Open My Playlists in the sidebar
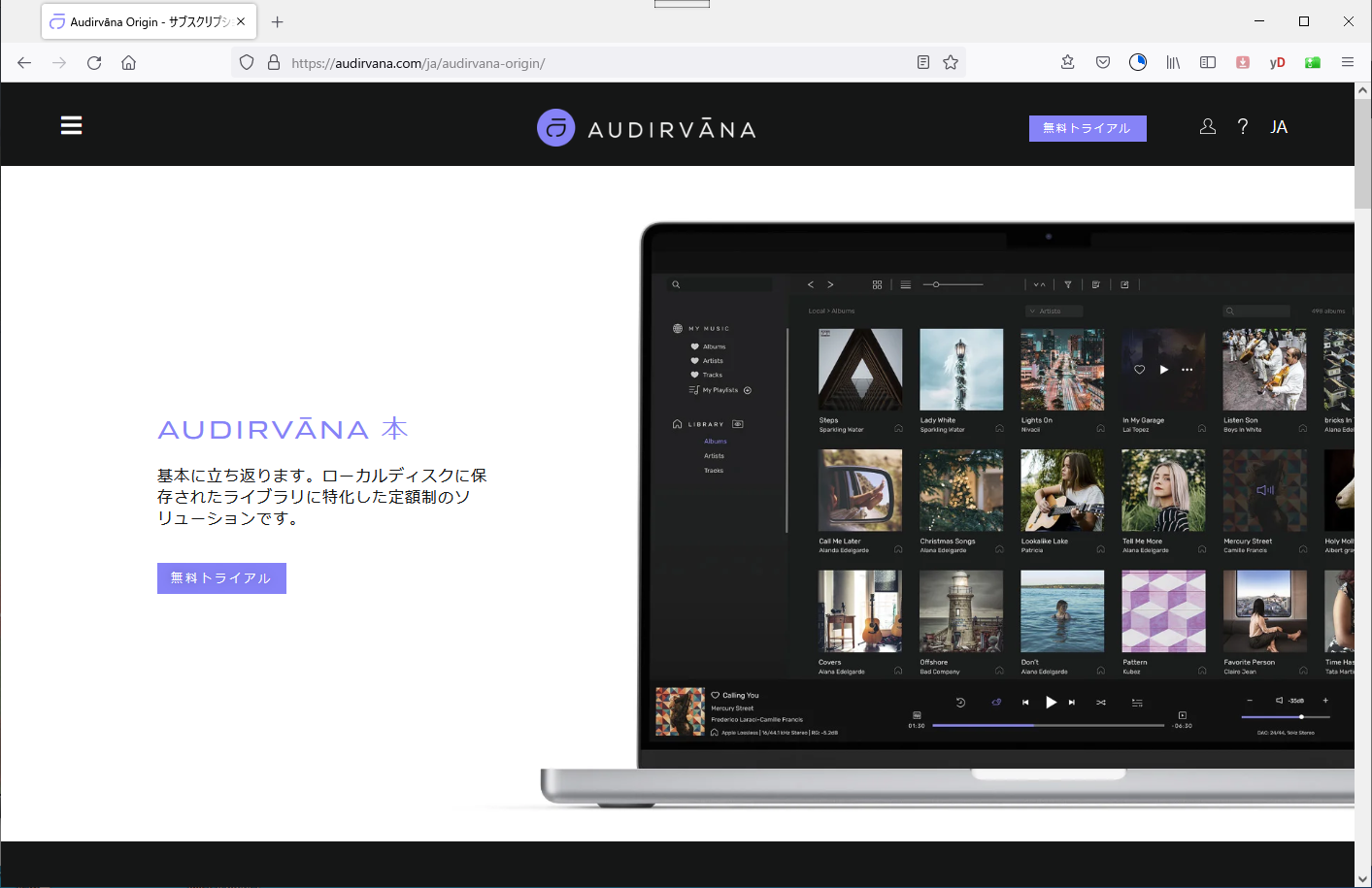 pyautogui.click(x=719, y=389)
